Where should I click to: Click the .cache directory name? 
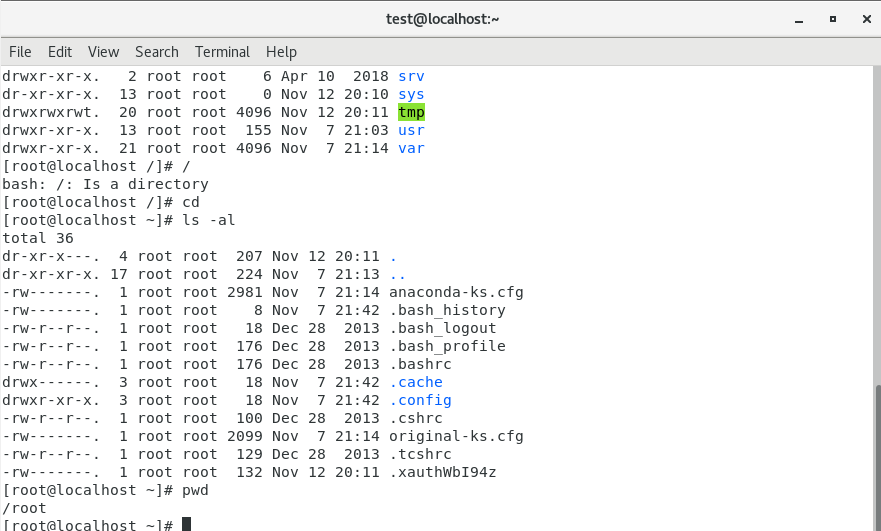(x=416, y=382)
